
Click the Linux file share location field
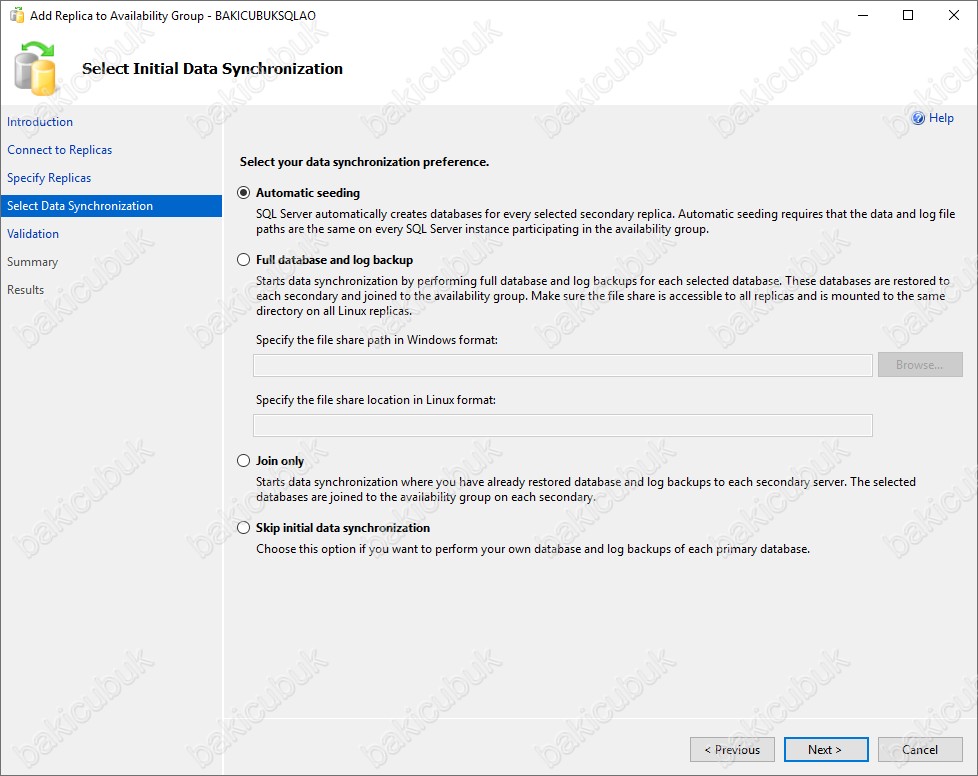pos(563,425)
